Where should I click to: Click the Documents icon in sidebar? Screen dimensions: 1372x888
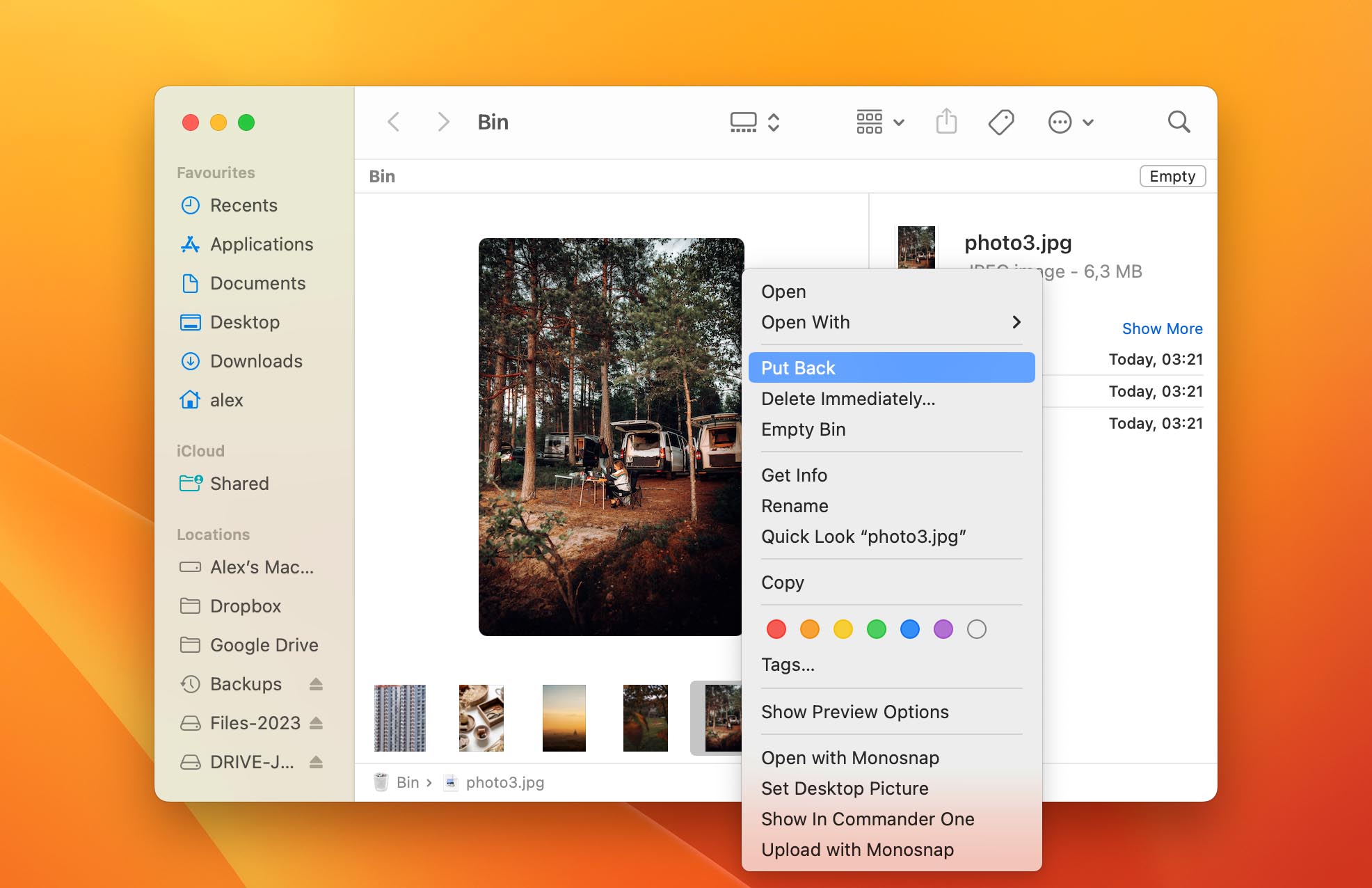click(190, 283)
